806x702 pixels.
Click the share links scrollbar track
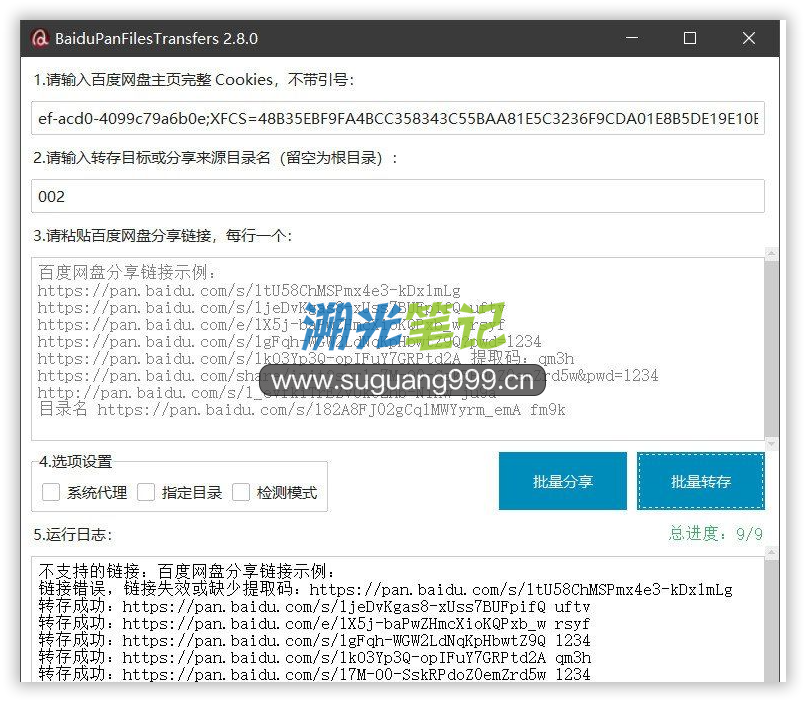(771, 348)
